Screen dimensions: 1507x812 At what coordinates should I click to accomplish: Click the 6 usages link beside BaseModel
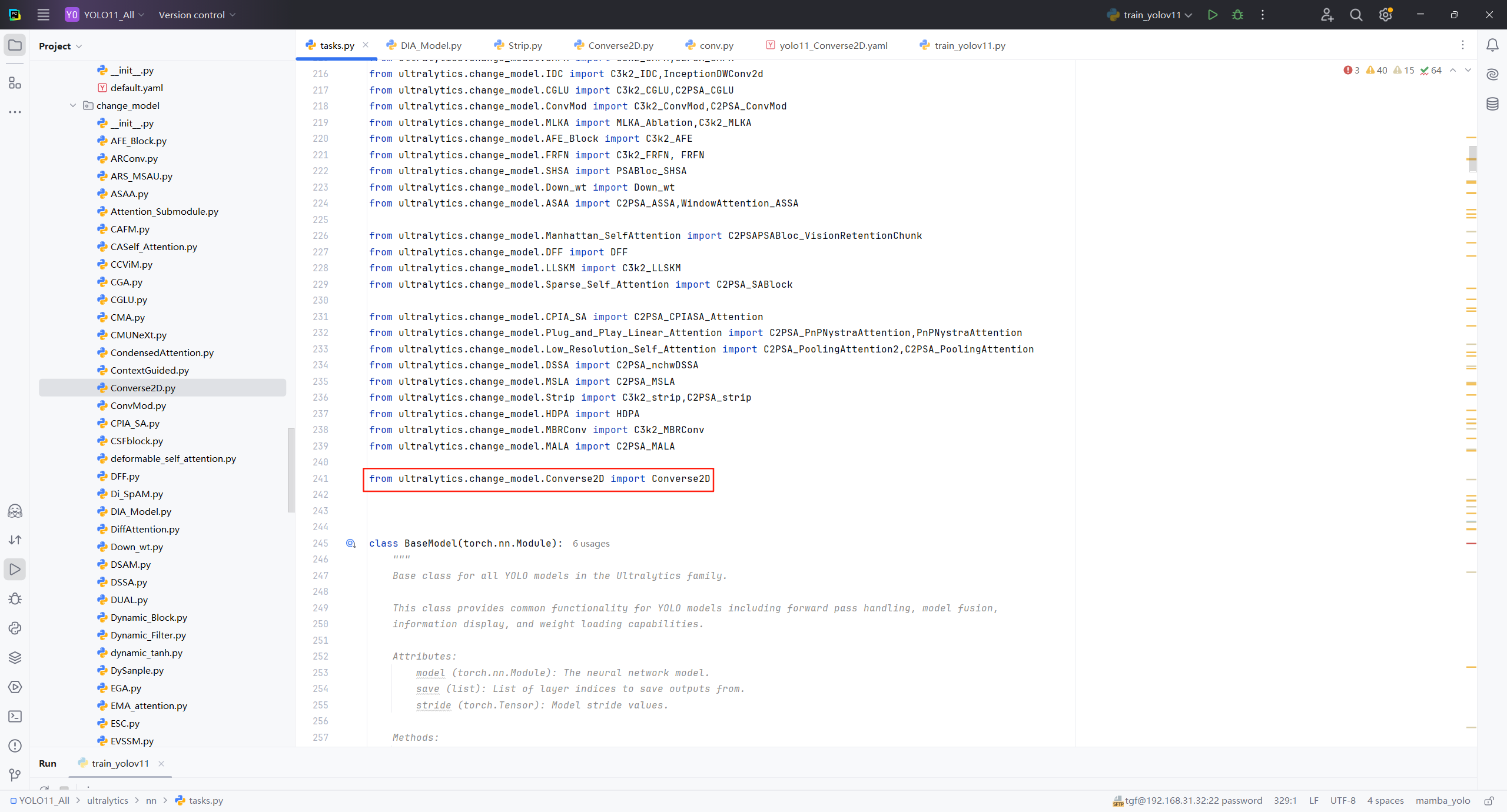[590, 543]
